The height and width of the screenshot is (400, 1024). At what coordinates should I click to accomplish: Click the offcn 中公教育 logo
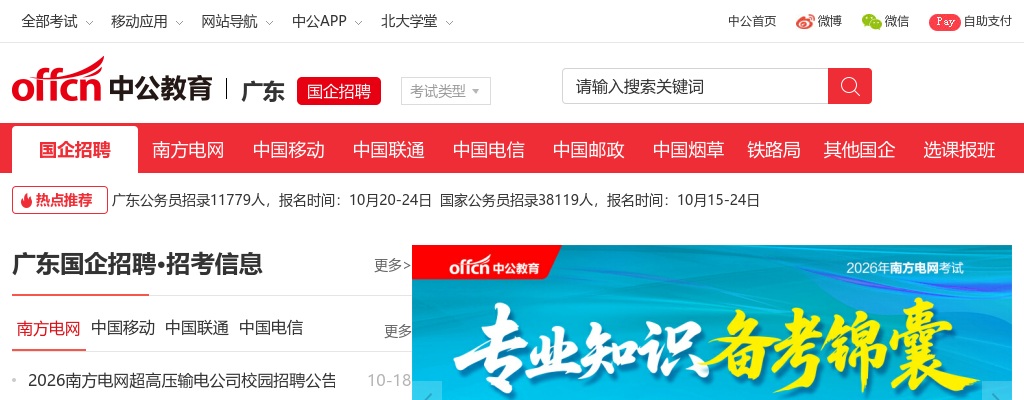(112, 81)
